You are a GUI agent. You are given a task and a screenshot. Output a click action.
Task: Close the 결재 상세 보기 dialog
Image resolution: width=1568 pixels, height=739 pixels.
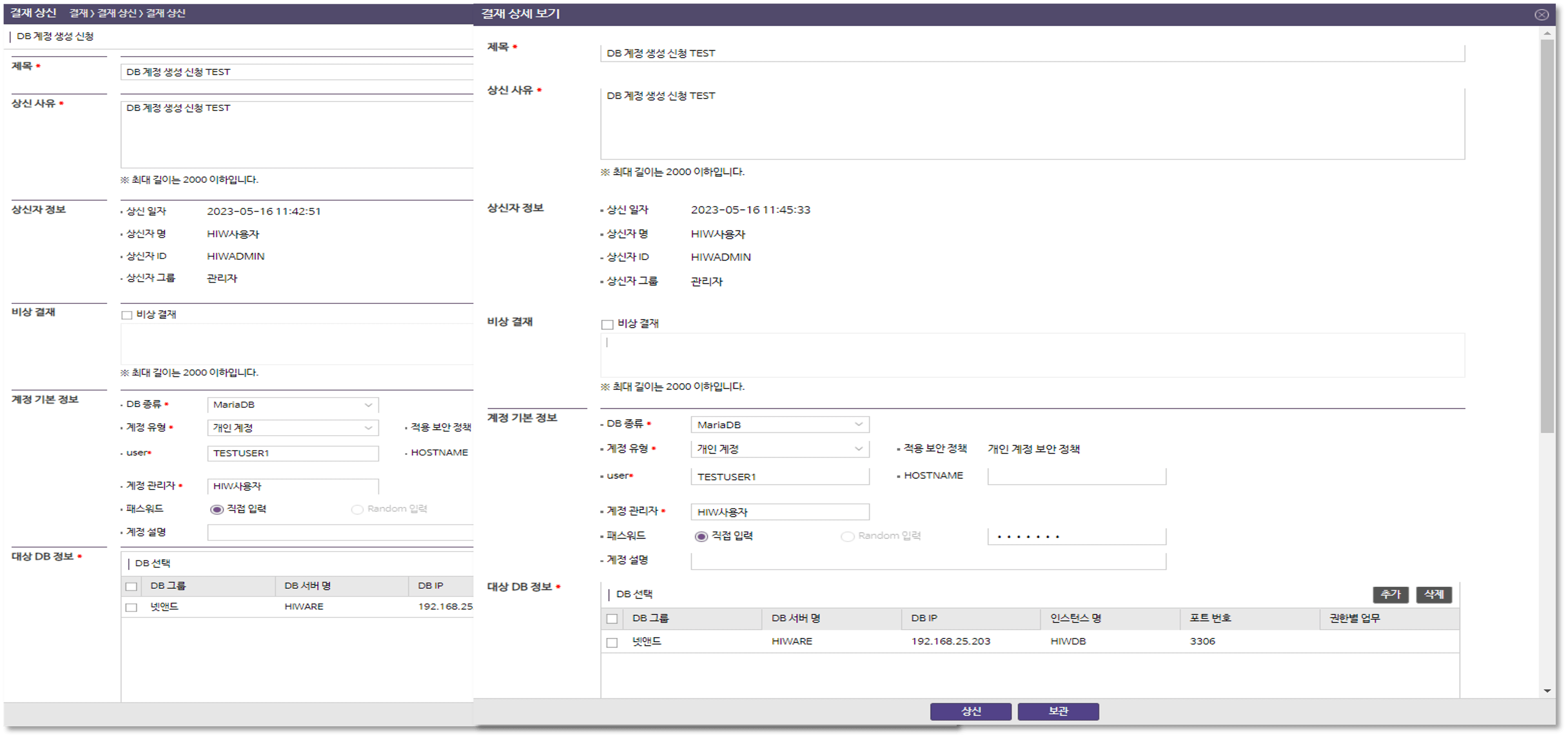(1541, 15)
